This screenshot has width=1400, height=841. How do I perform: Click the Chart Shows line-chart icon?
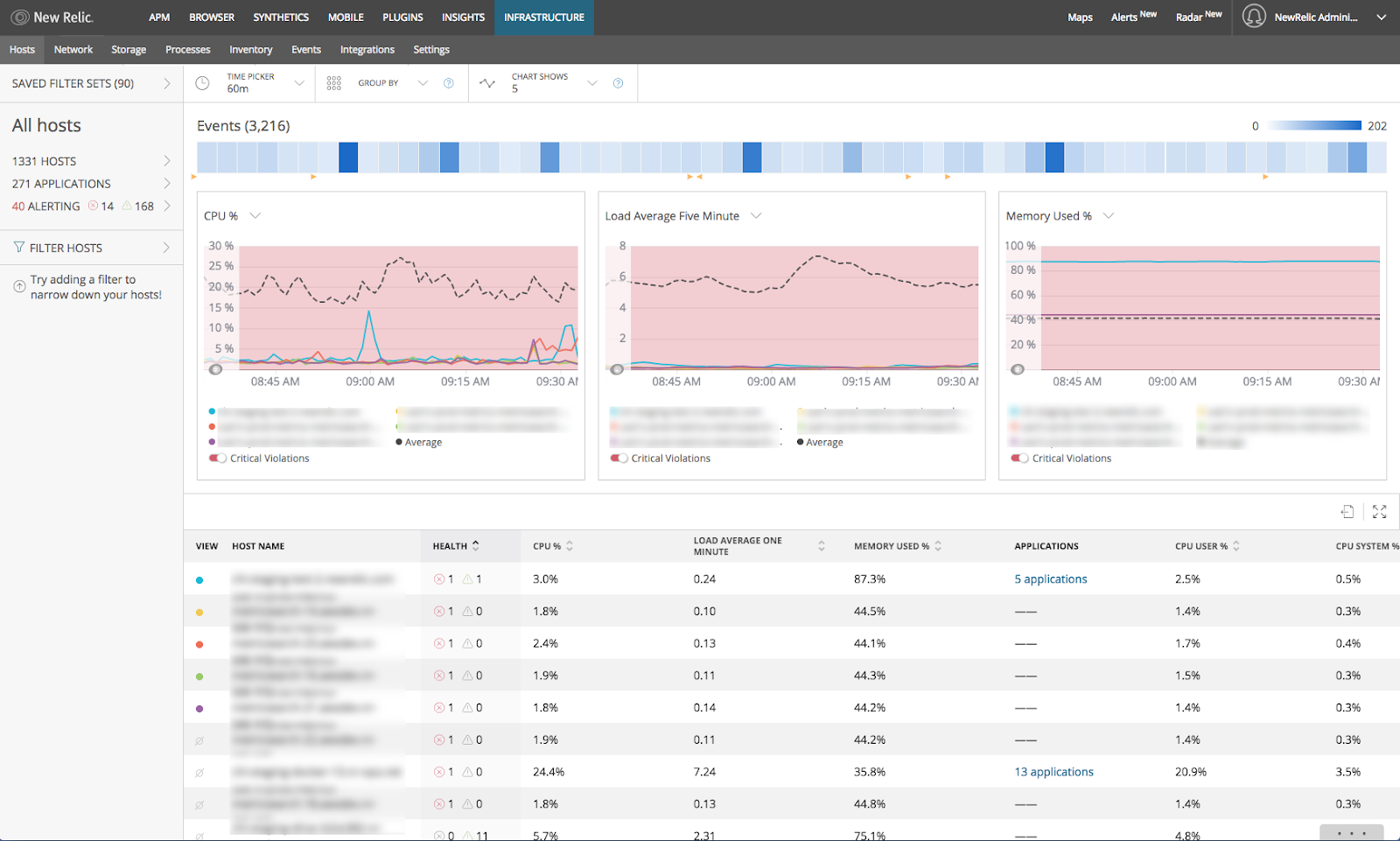pos(487,82)
